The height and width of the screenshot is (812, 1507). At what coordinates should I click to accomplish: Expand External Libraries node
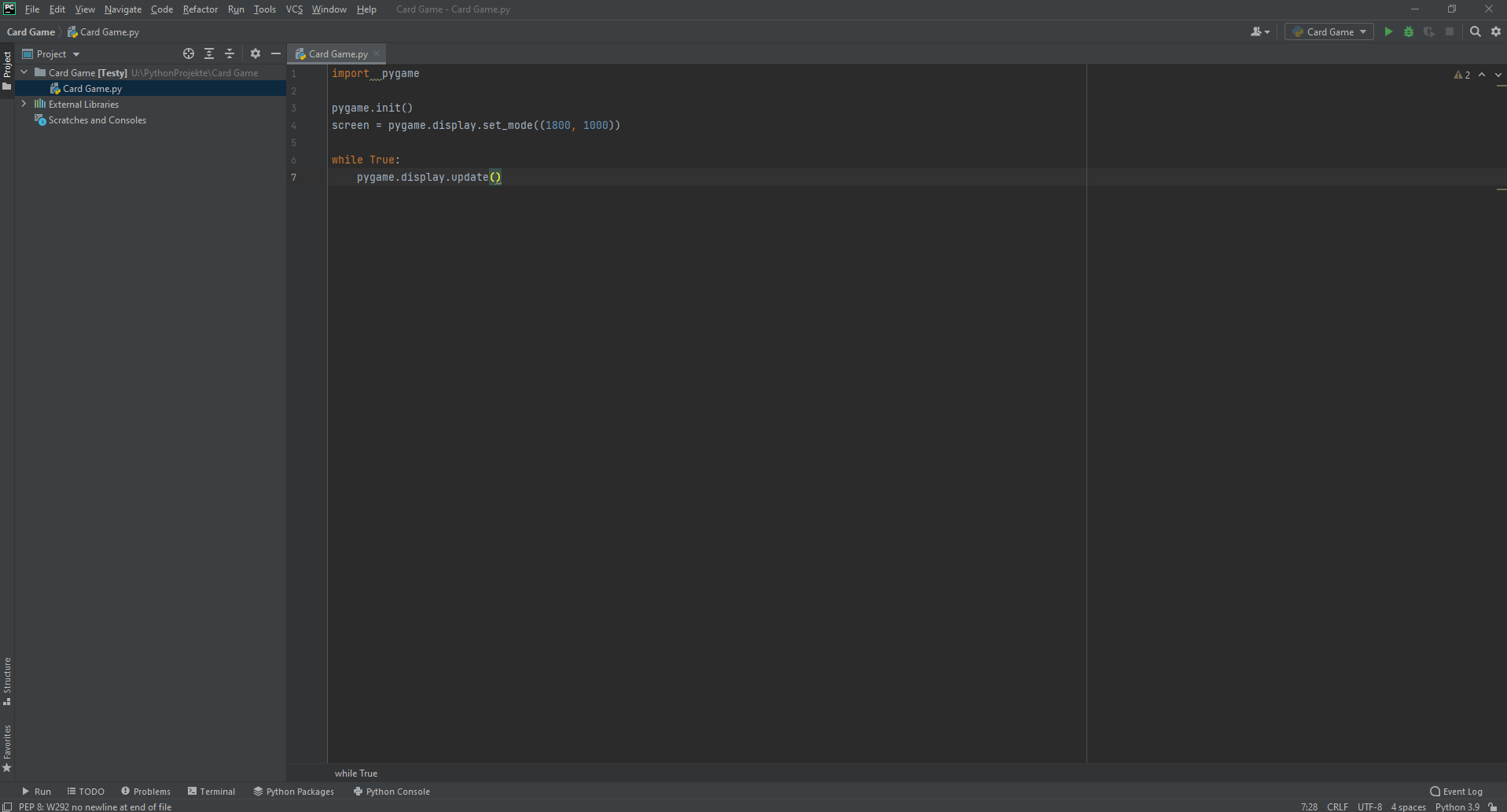pyautogui.click(x=24, y=104)
